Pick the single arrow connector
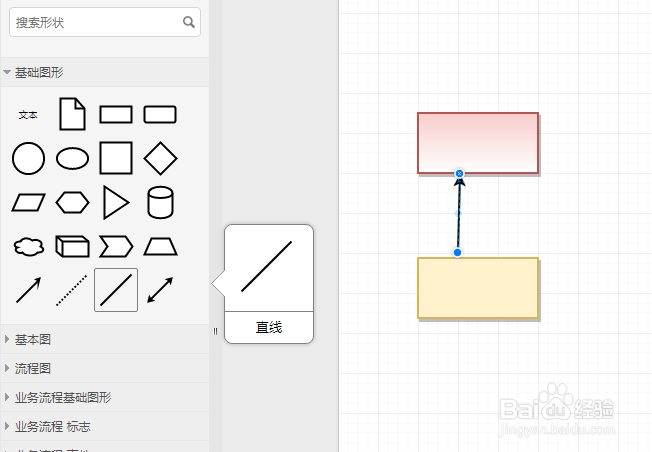This screenshot has height=452, width=652. tap(28, 290)
